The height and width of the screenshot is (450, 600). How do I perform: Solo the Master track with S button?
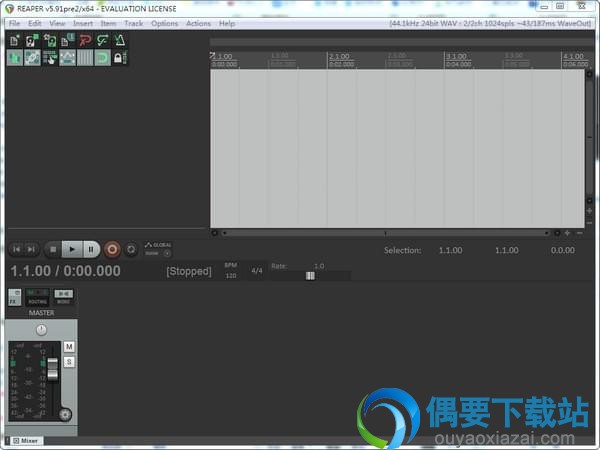coord(69,362)
